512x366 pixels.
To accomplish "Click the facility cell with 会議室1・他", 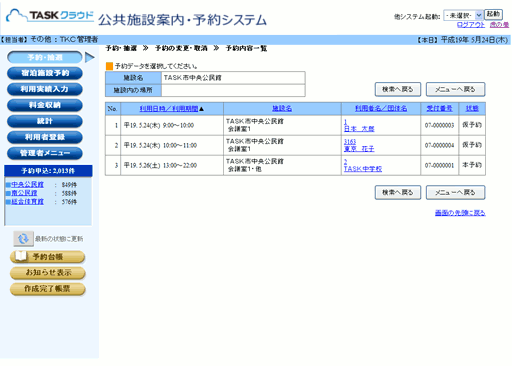I will pos(282,165).
